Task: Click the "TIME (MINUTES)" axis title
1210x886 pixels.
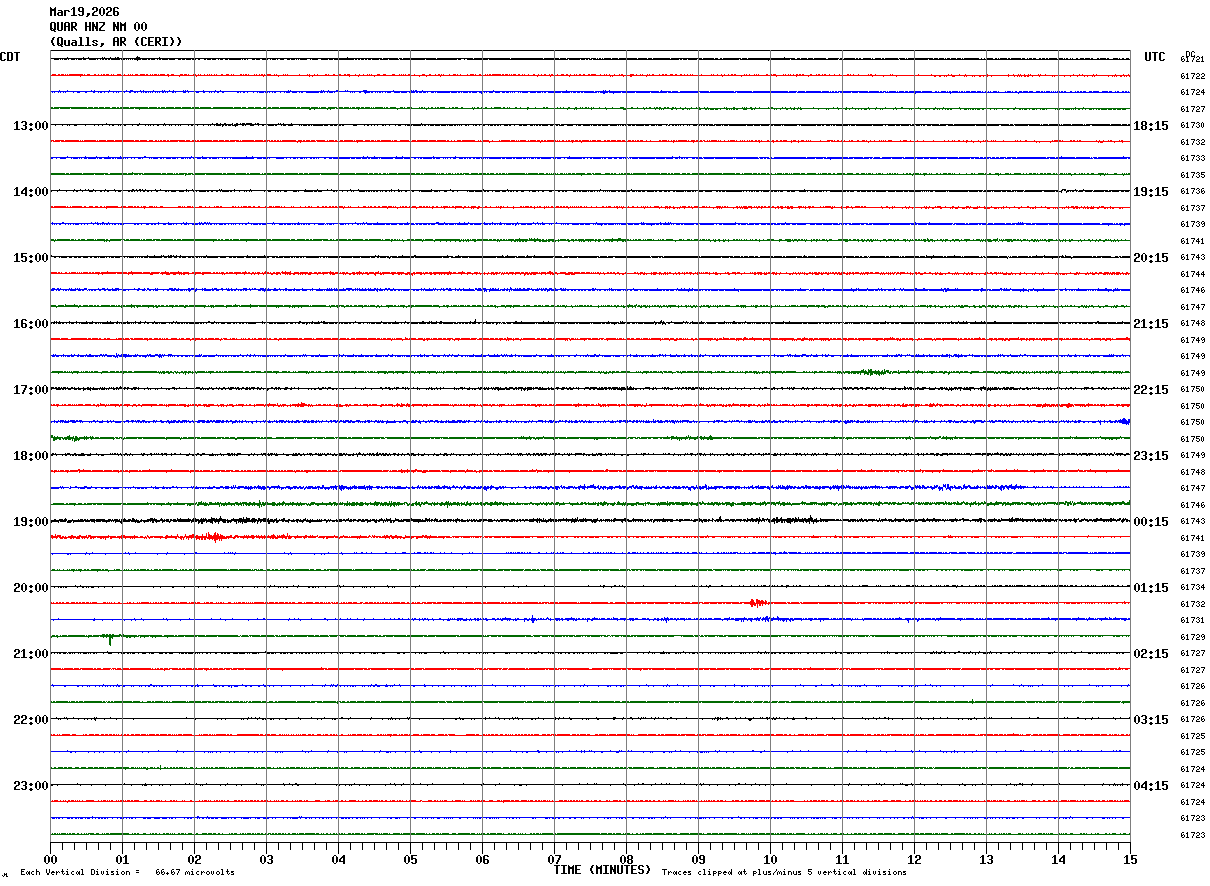Action: click(x=602, y=870)
